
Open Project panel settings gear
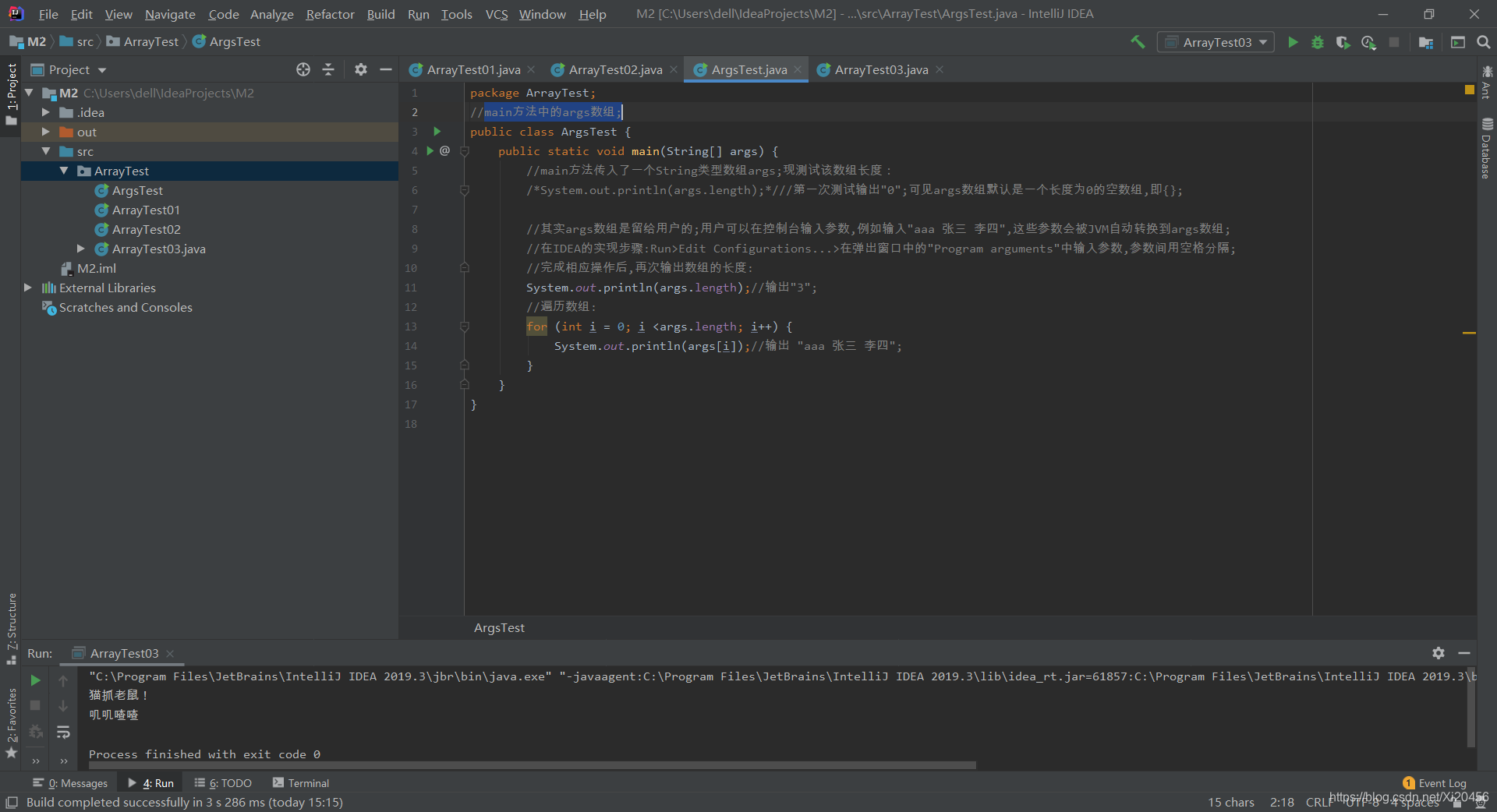(x=360, y=69)
